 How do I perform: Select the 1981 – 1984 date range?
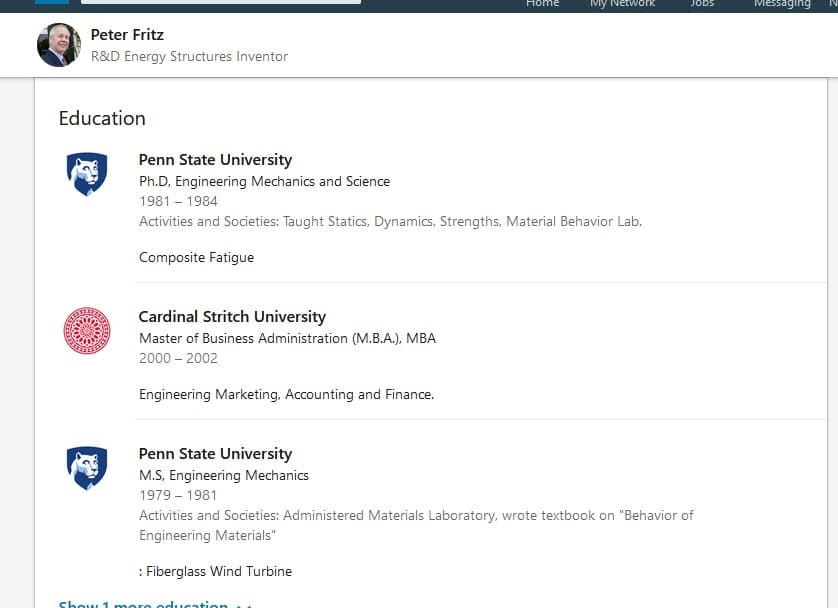click(178, 201)
